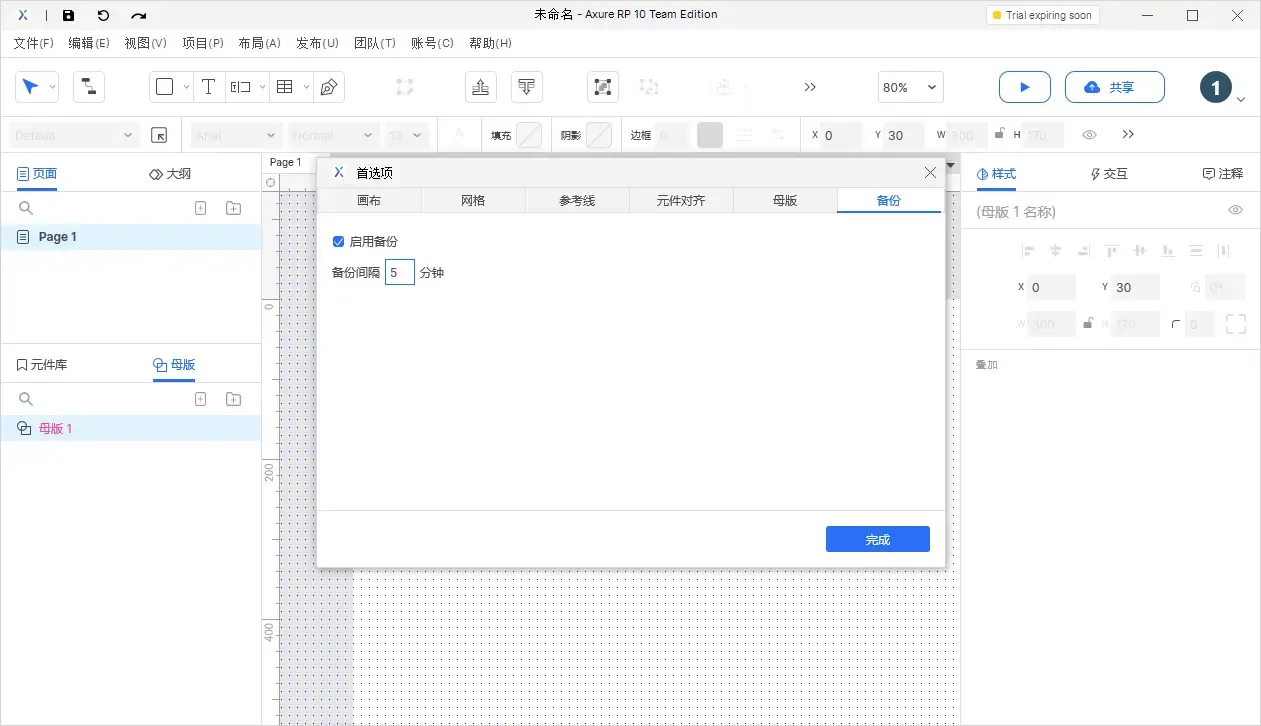Open the 80% zoom dropdown
Image resolution: width=1261 pixels, height=726 pixels.
point(910,87)
